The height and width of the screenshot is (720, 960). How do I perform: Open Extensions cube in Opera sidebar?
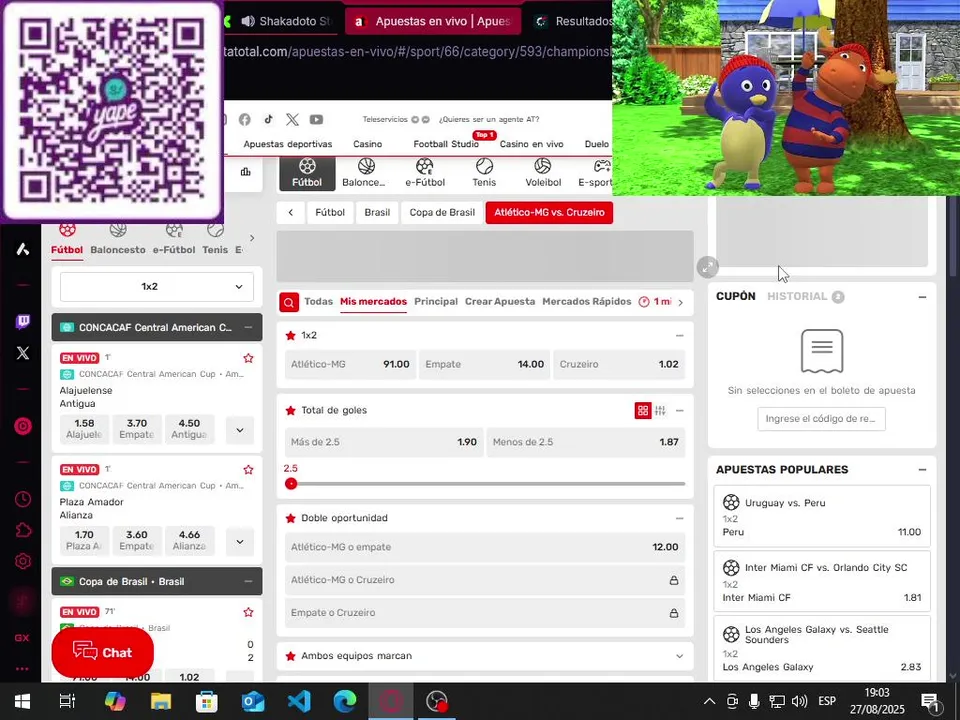pyautogui.click(x=23, y=530)
